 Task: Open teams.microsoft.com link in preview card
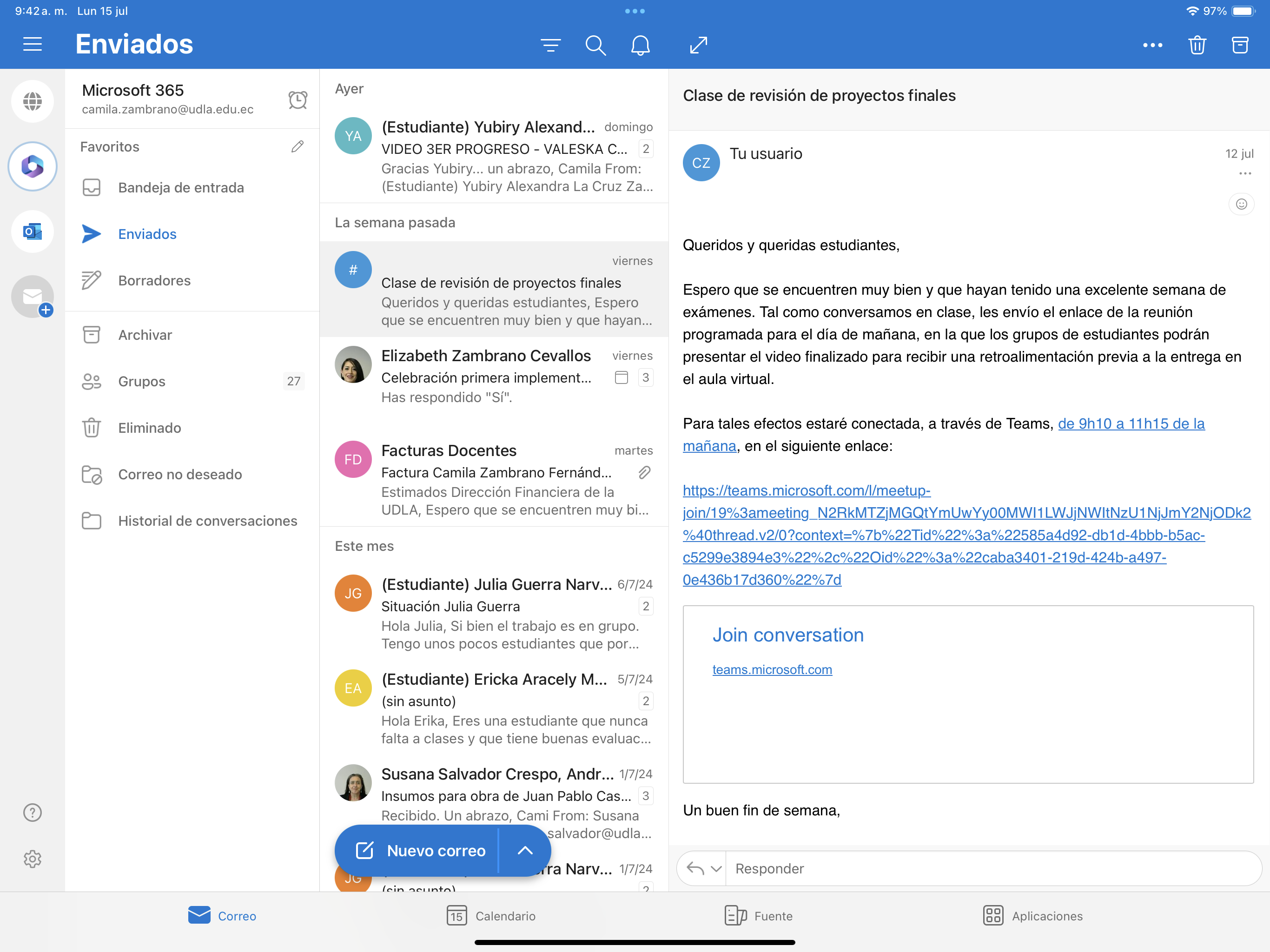point(772,669)
